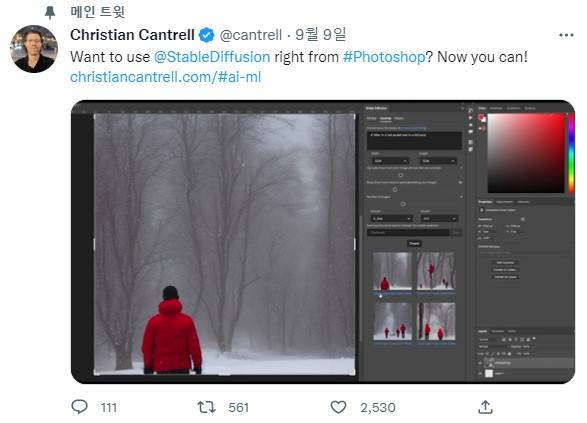587x423 pixels.
Task: Click the Dream button in Stable Diffusion panel
Action: 414,244
